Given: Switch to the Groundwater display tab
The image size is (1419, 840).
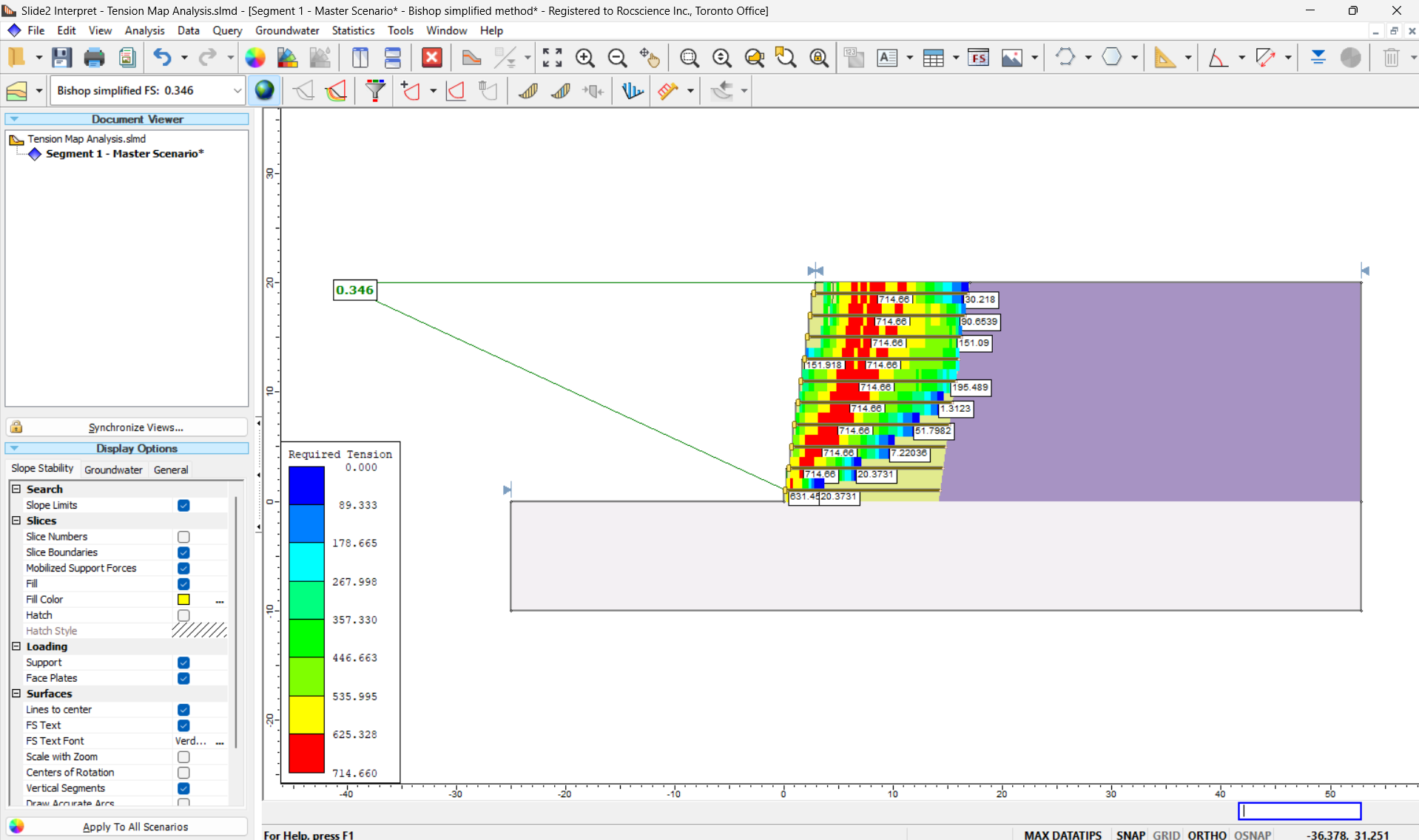Looking at the screenshot, I should coord(113,470).
